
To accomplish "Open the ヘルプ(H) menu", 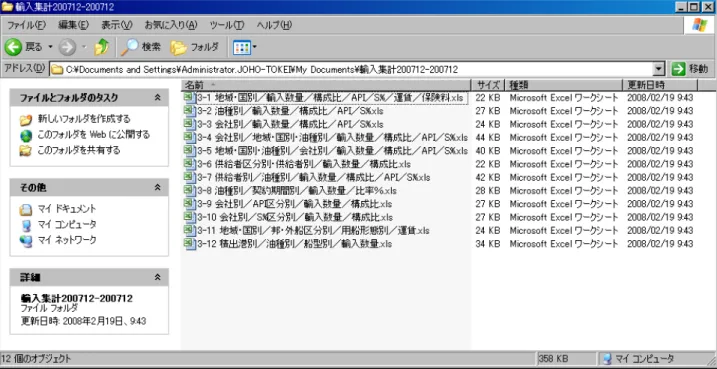I will tap(274, 25).
